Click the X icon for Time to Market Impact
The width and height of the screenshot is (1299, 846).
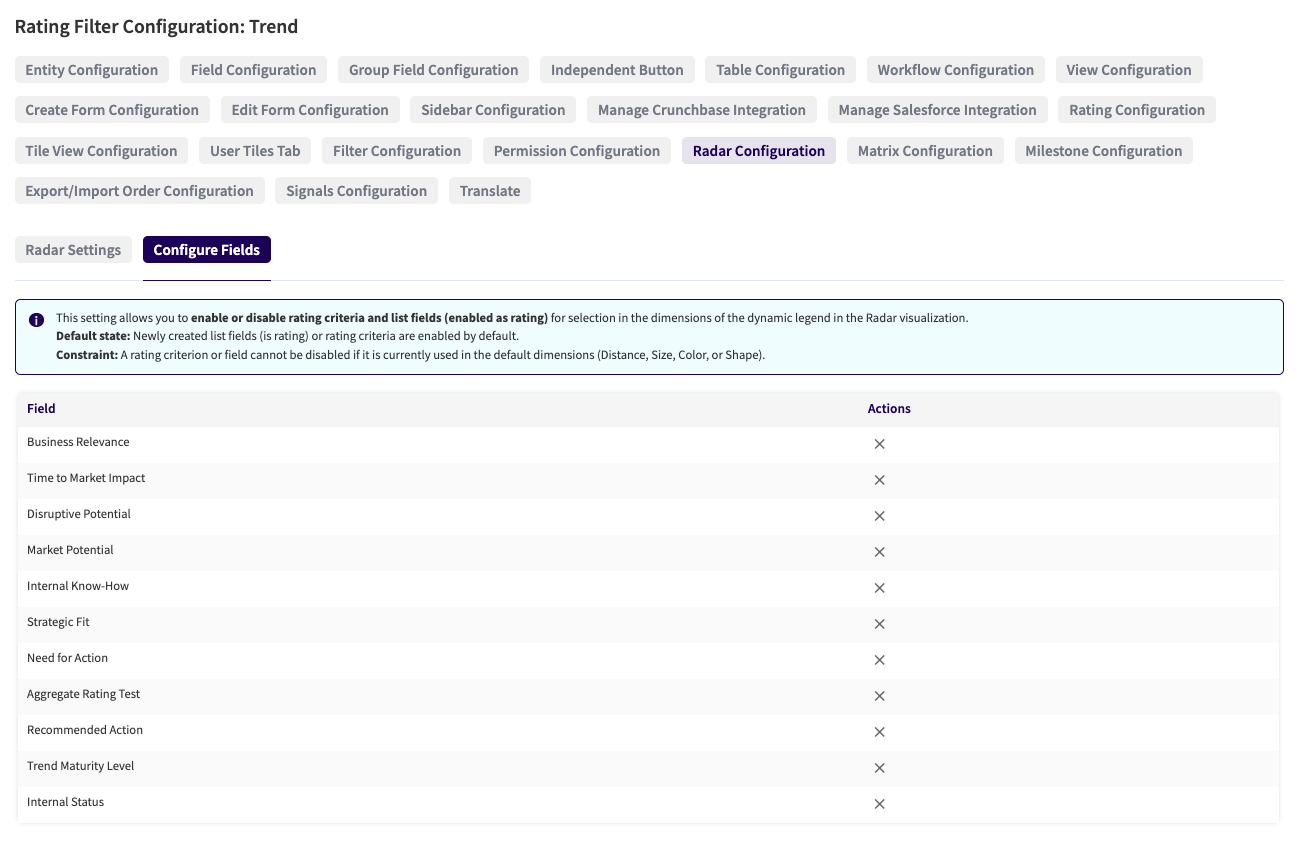point(879,480)
